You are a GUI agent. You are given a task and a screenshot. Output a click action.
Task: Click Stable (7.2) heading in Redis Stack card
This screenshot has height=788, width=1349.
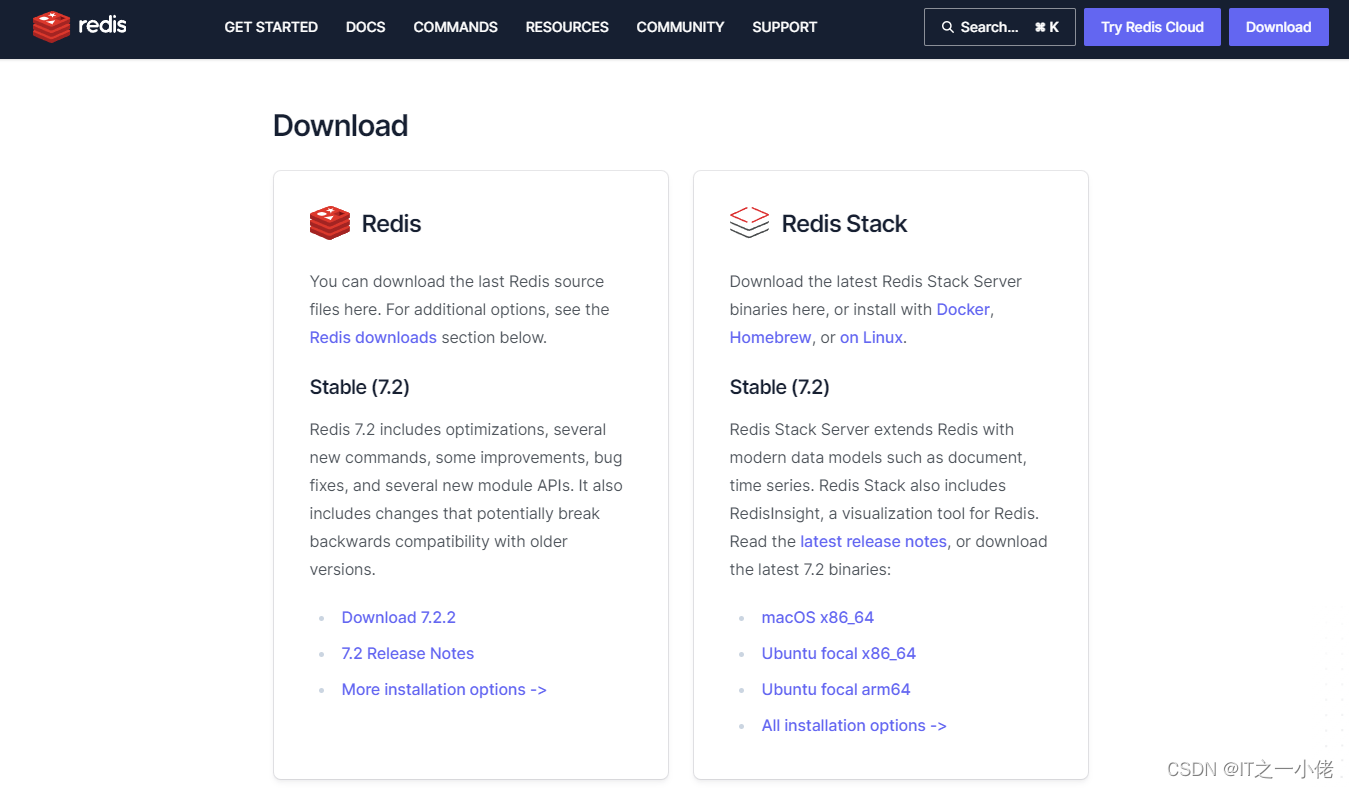780,387
